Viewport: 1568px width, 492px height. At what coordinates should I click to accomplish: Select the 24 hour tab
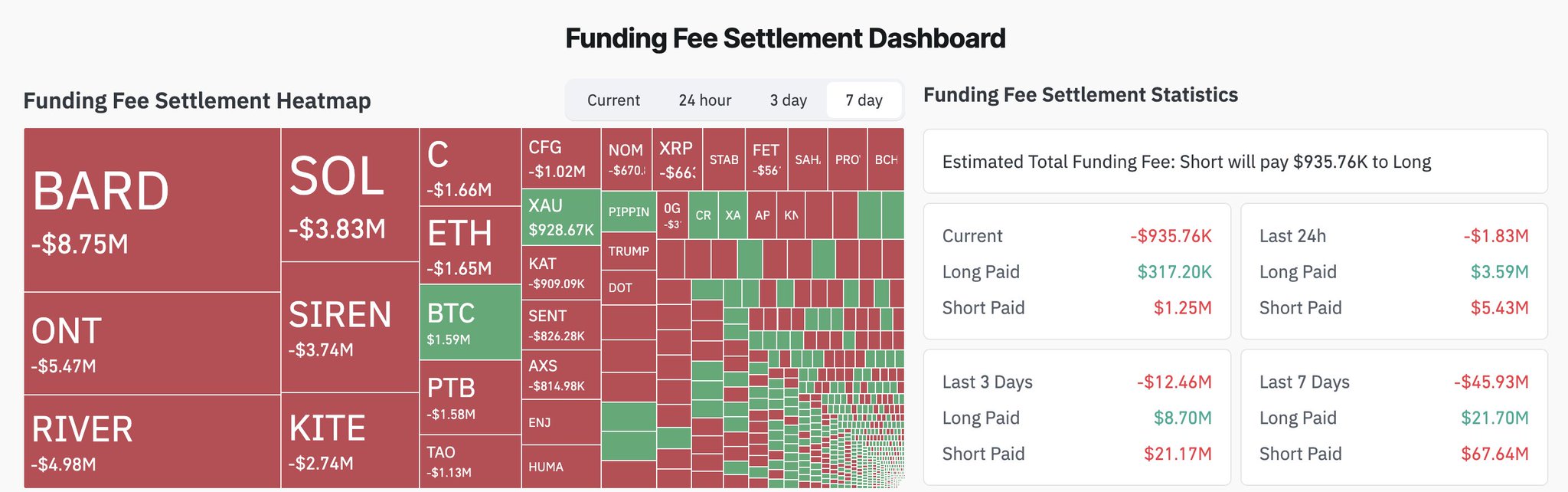[704, 100]
